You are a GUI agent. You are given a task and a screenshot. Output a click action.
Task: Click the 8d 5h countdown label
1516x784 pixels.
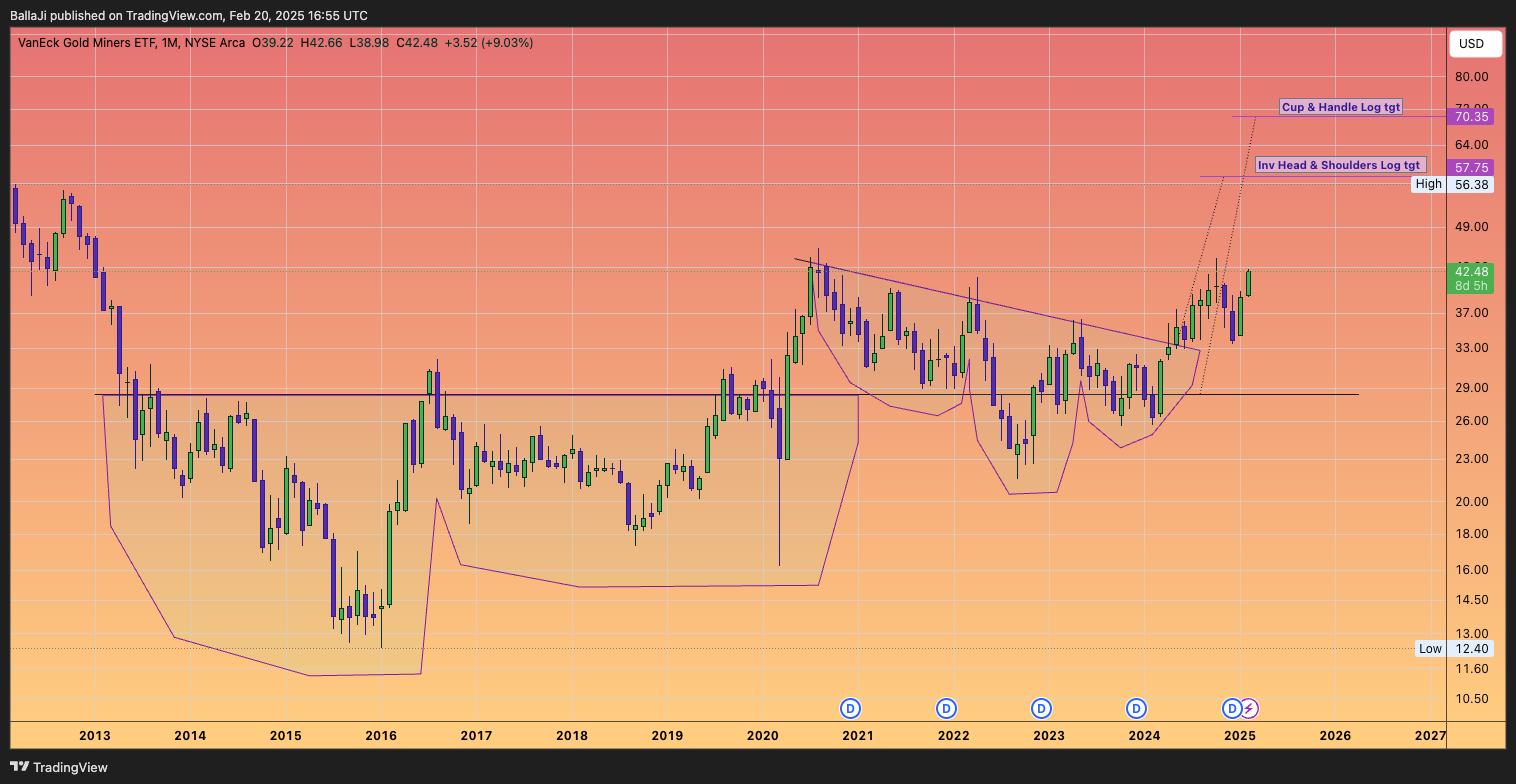1473,286
